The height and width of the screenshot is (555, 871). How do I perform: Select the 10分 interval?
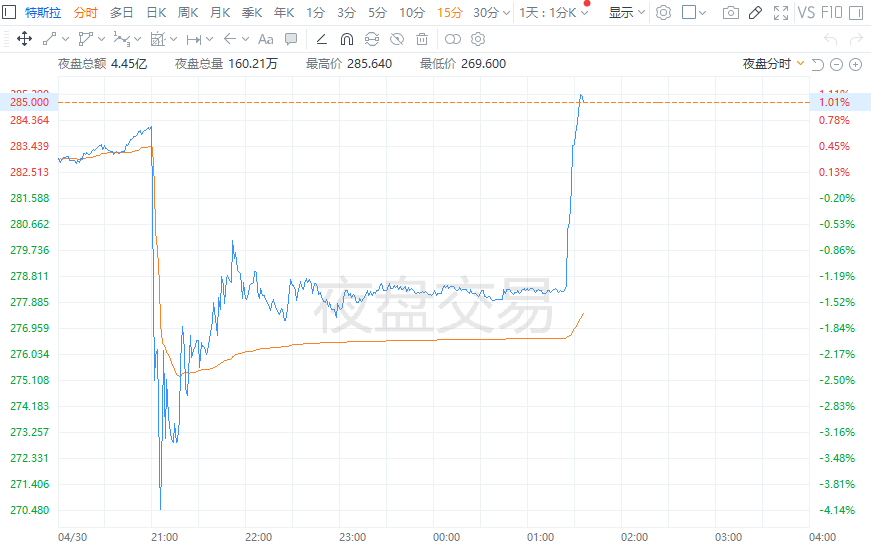412,12
